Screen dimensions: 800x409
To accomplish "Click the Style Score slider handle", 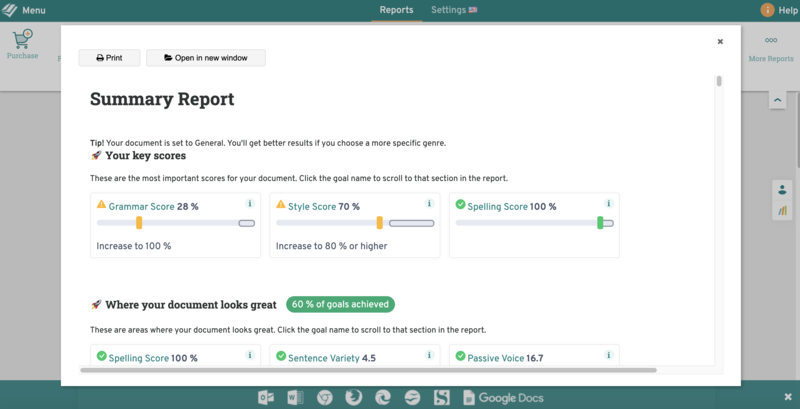I will click(x=380, y=223).
